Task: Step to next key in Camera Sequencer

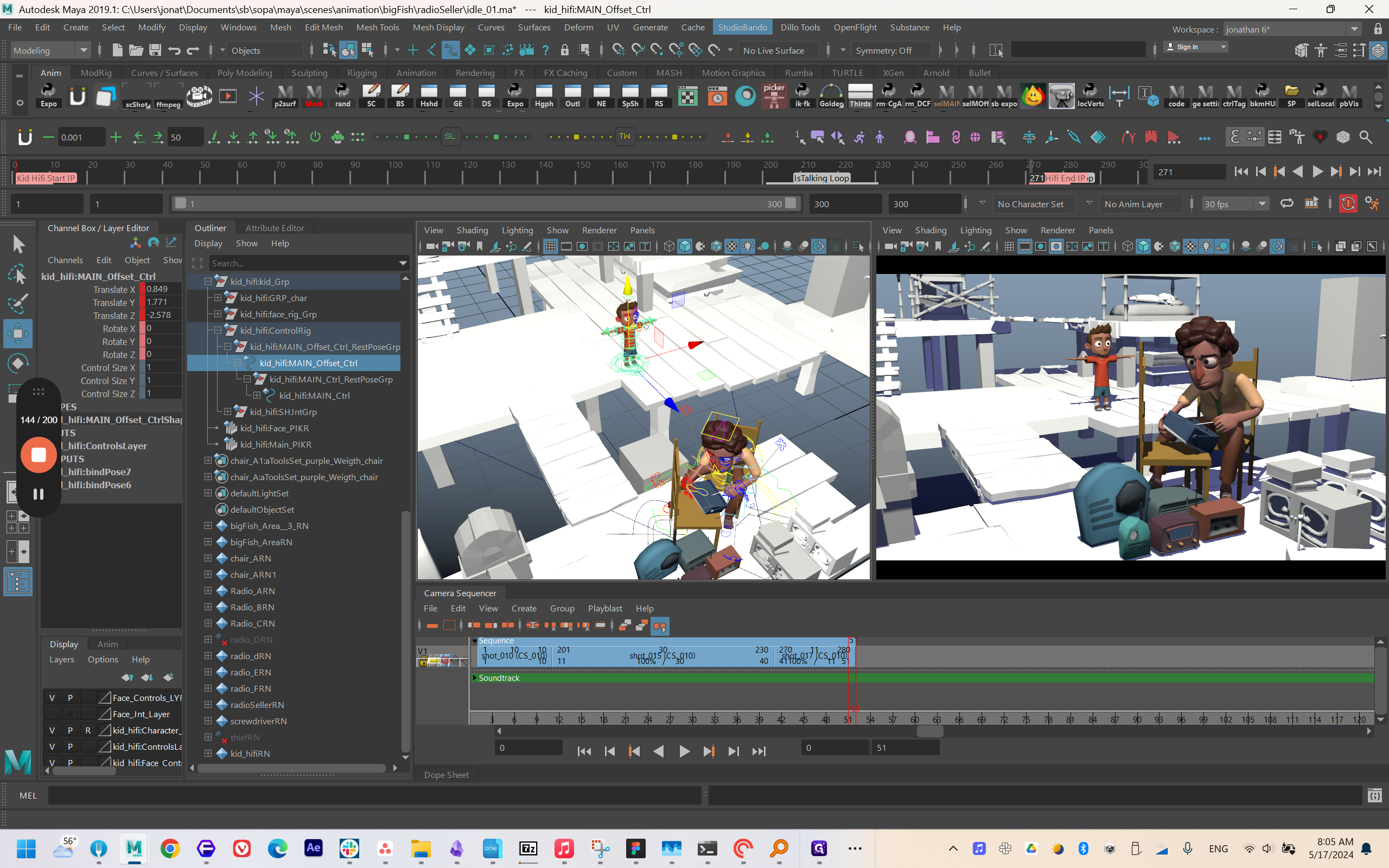Action: tap(709, 751)
